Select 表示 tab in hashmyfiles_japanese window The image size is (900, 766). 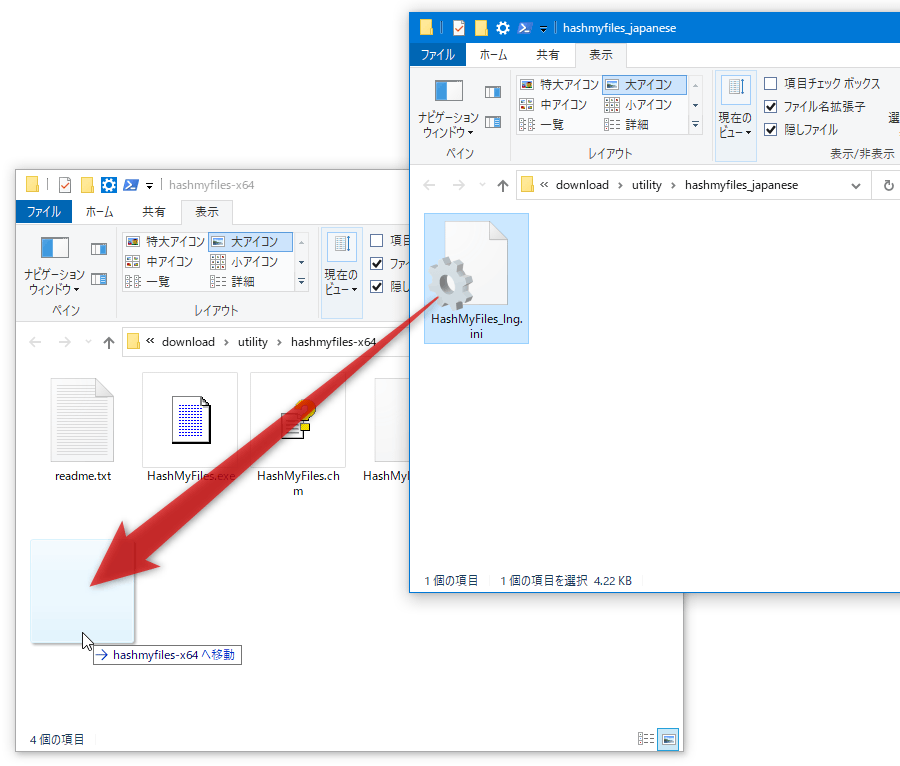point(600,55)
